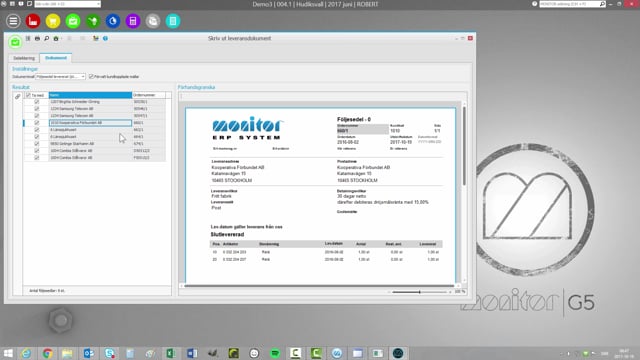Click the printer icon in window toolbar
Image resolution: width=640 pixels, height=360 pixels.
click(37, 38)
